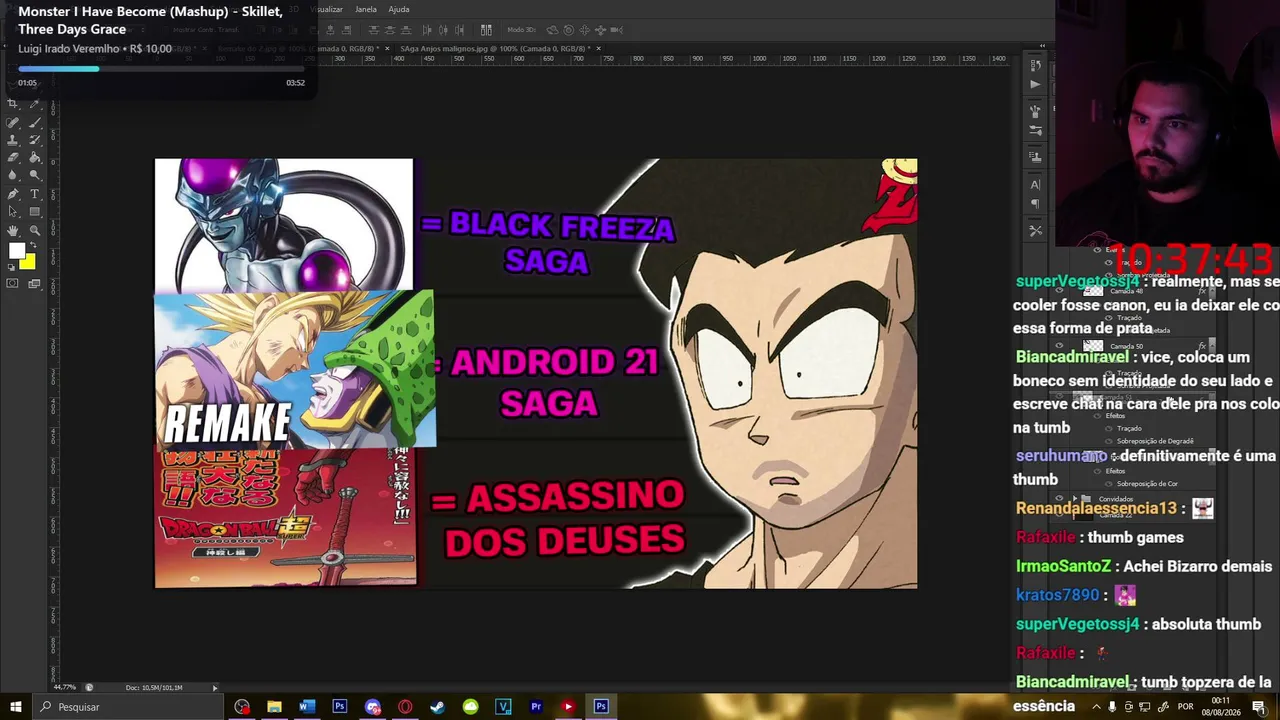This screenshot has width=1280, height=720.
Task: Select the Paint Bucket tool
Action: [x=35, y=158]
